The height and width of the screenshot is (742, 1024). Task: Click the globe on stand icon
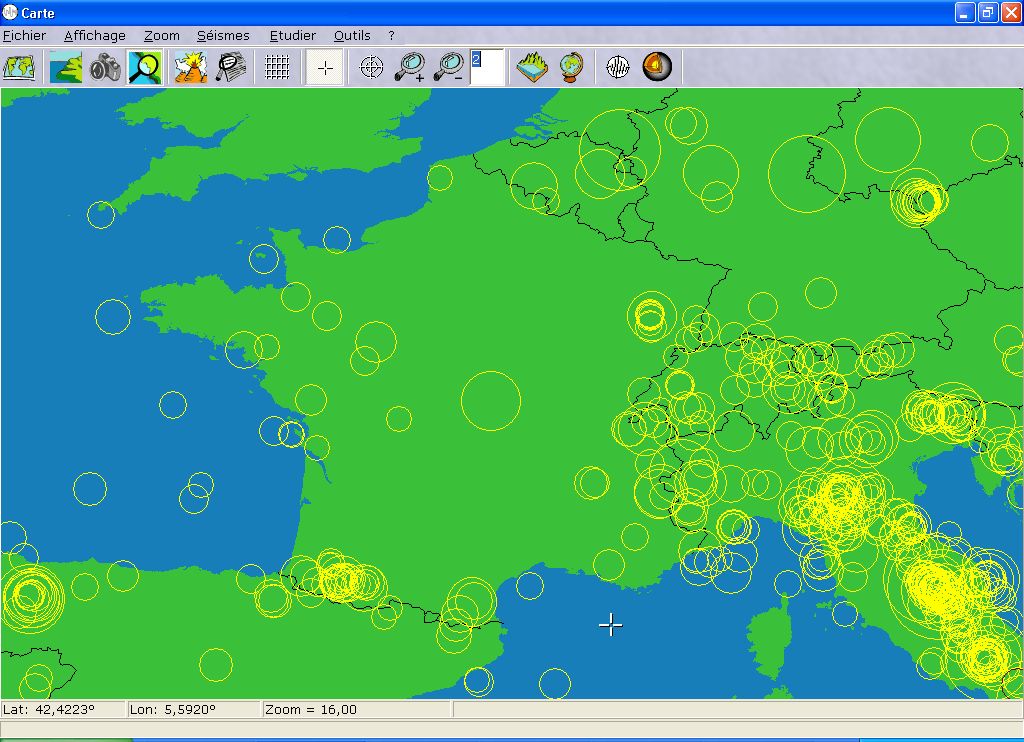coord(571,67)
